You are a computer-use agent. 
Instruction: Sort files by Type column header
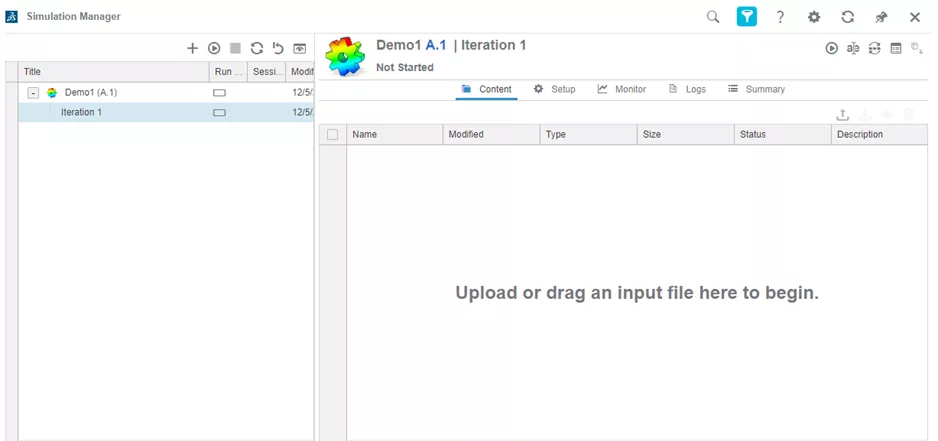point(589,135)
